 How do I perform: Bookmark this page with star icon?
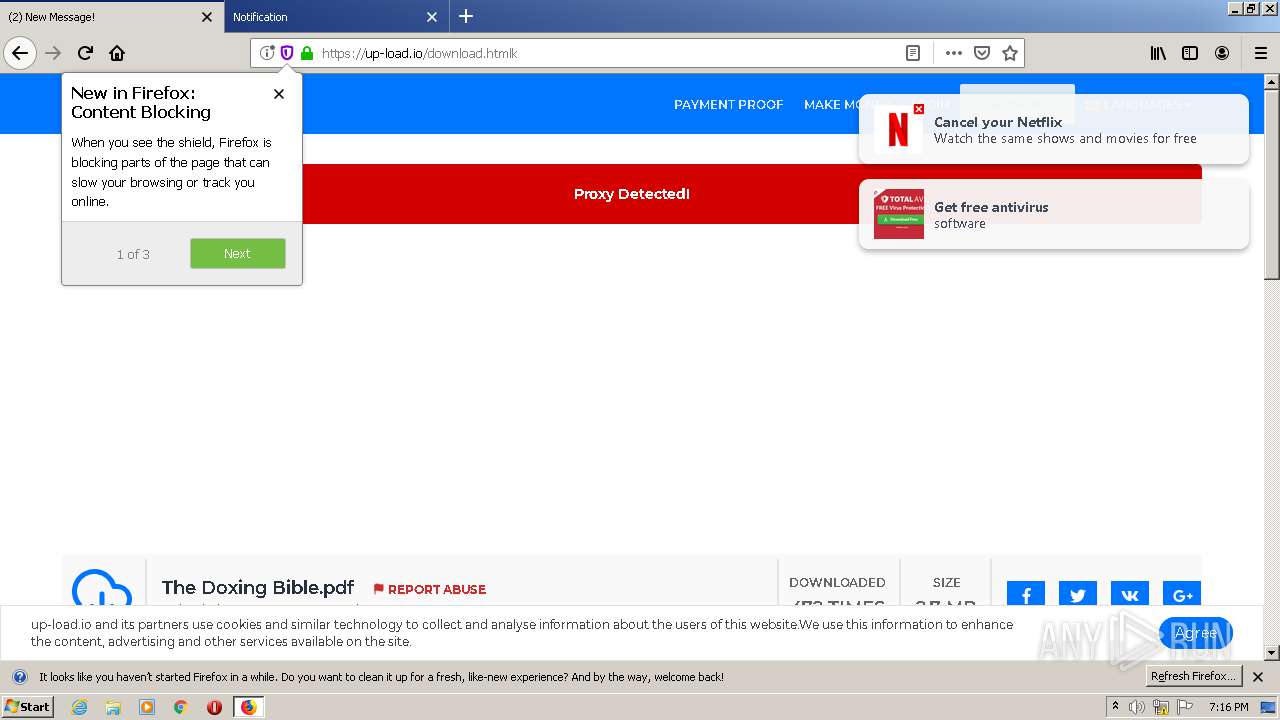(1010, 53)
